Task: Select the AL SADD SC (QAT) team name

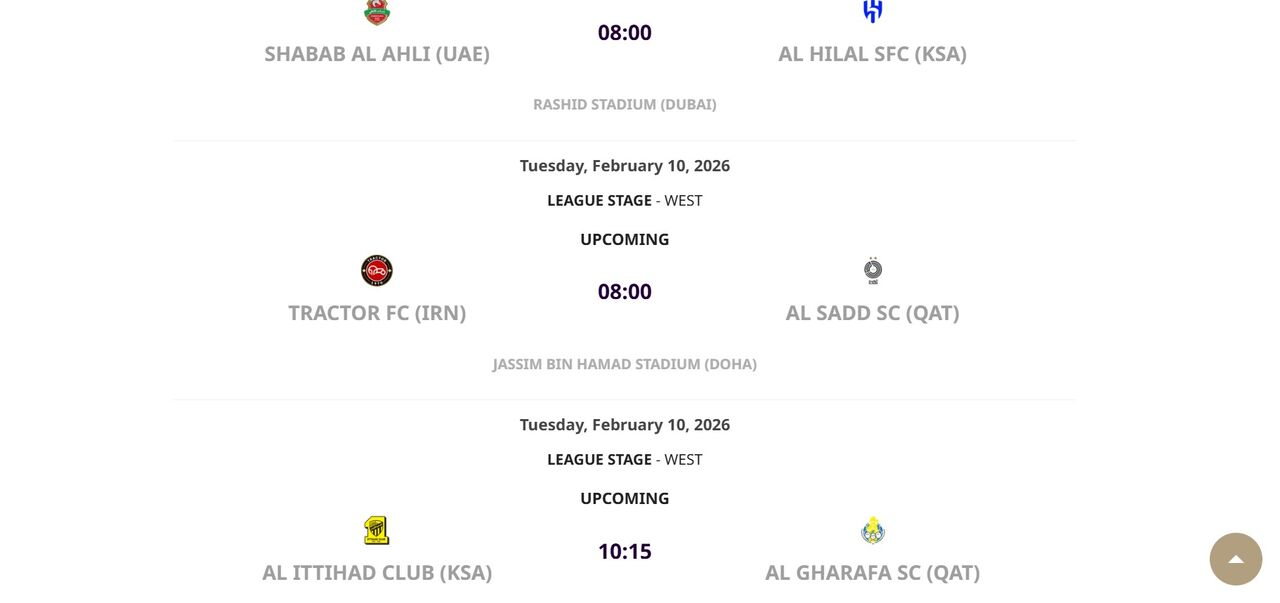Action: (872, 313)
